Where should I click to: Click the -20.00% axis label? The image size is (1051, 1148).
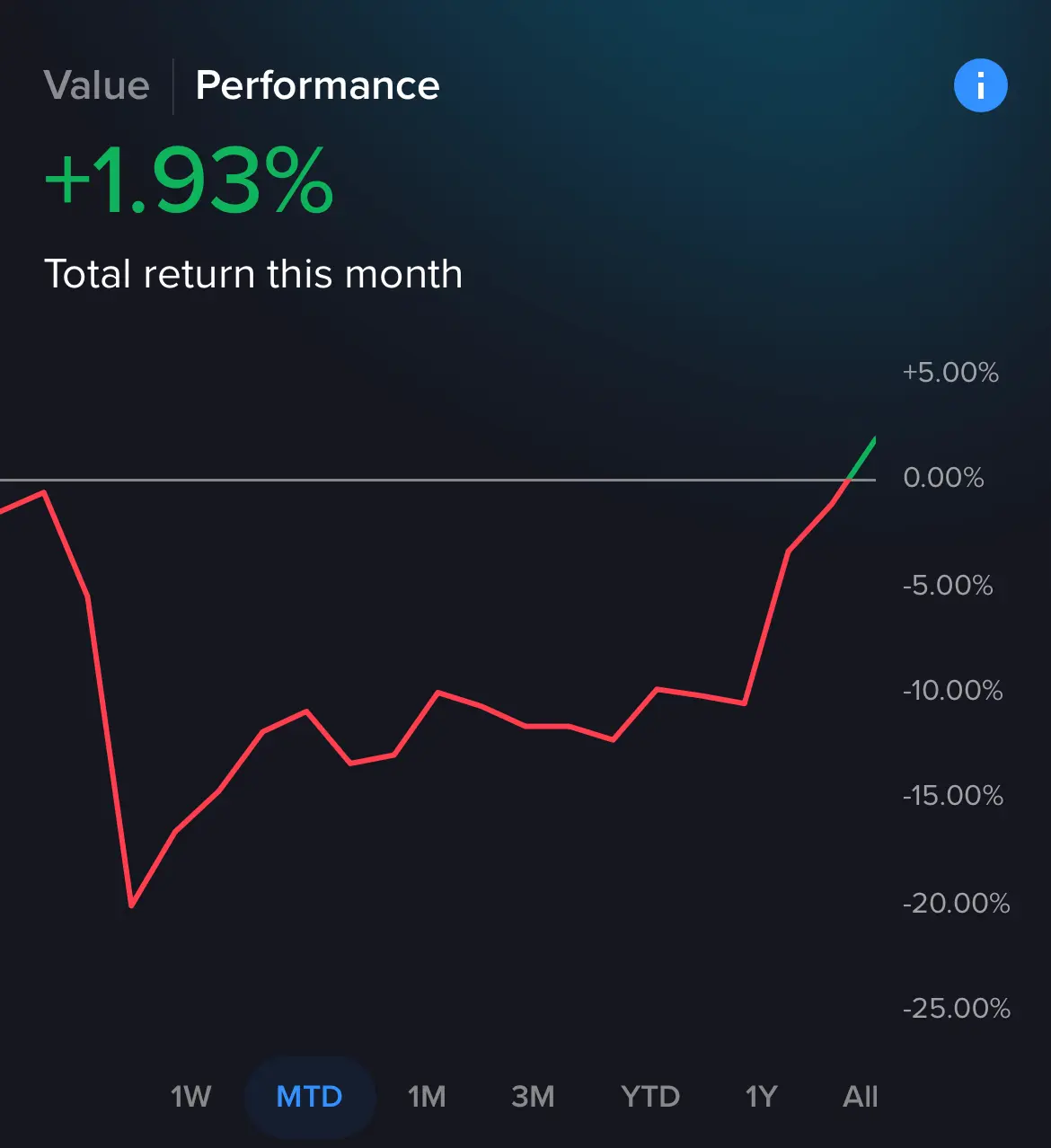coord(956,903)
